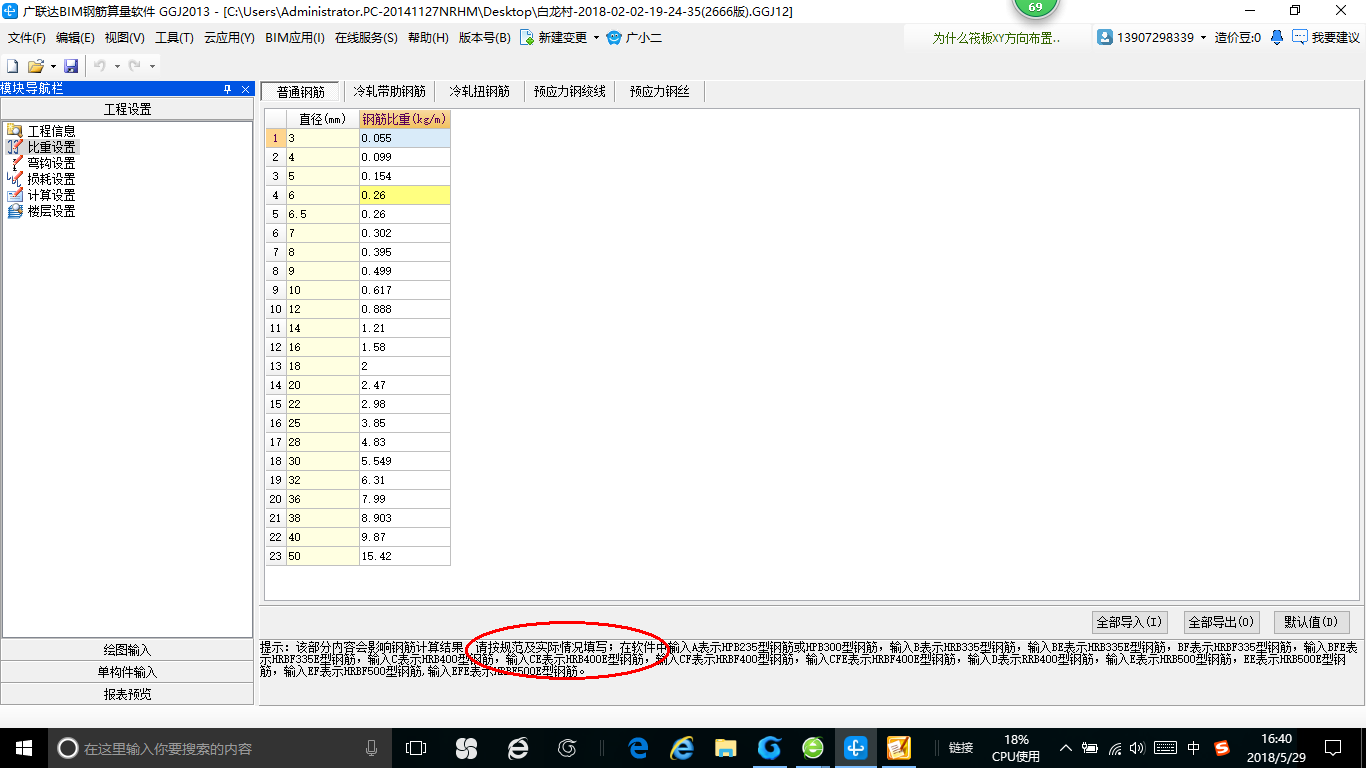Select 计算设置 in navigation tree

[x=51, y=195]
